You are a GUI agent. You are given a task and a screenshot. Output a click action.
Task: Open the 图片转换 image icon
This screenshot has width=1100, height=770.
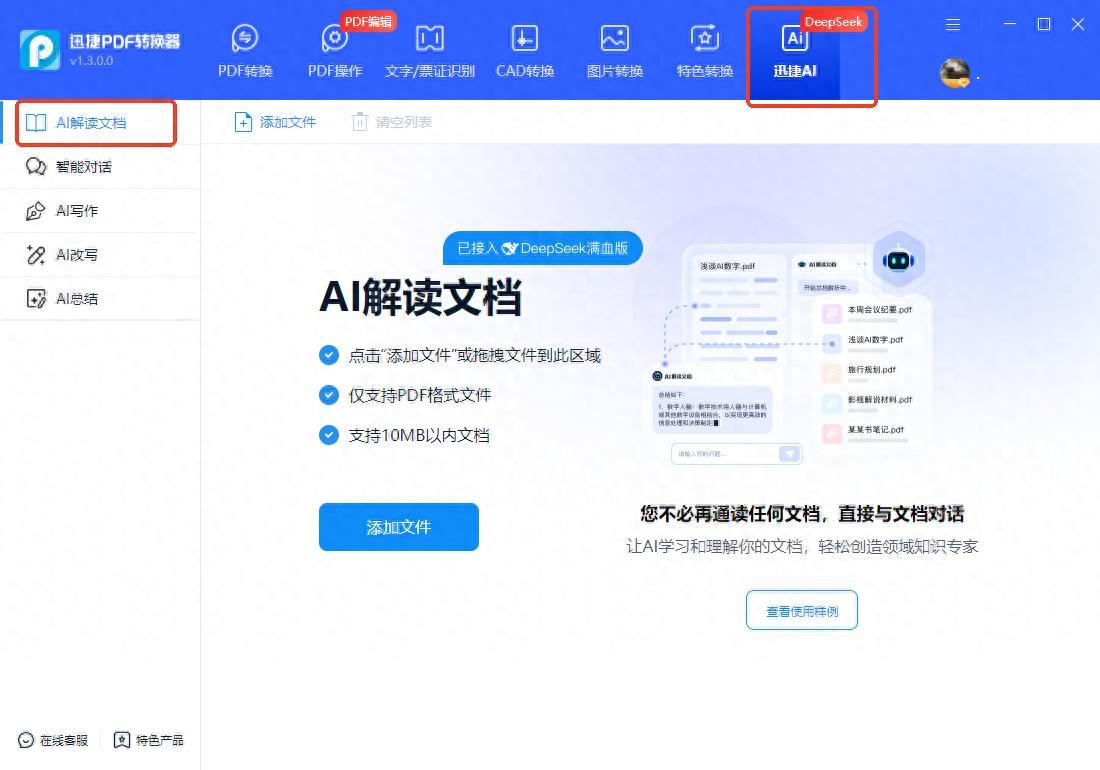615,40
